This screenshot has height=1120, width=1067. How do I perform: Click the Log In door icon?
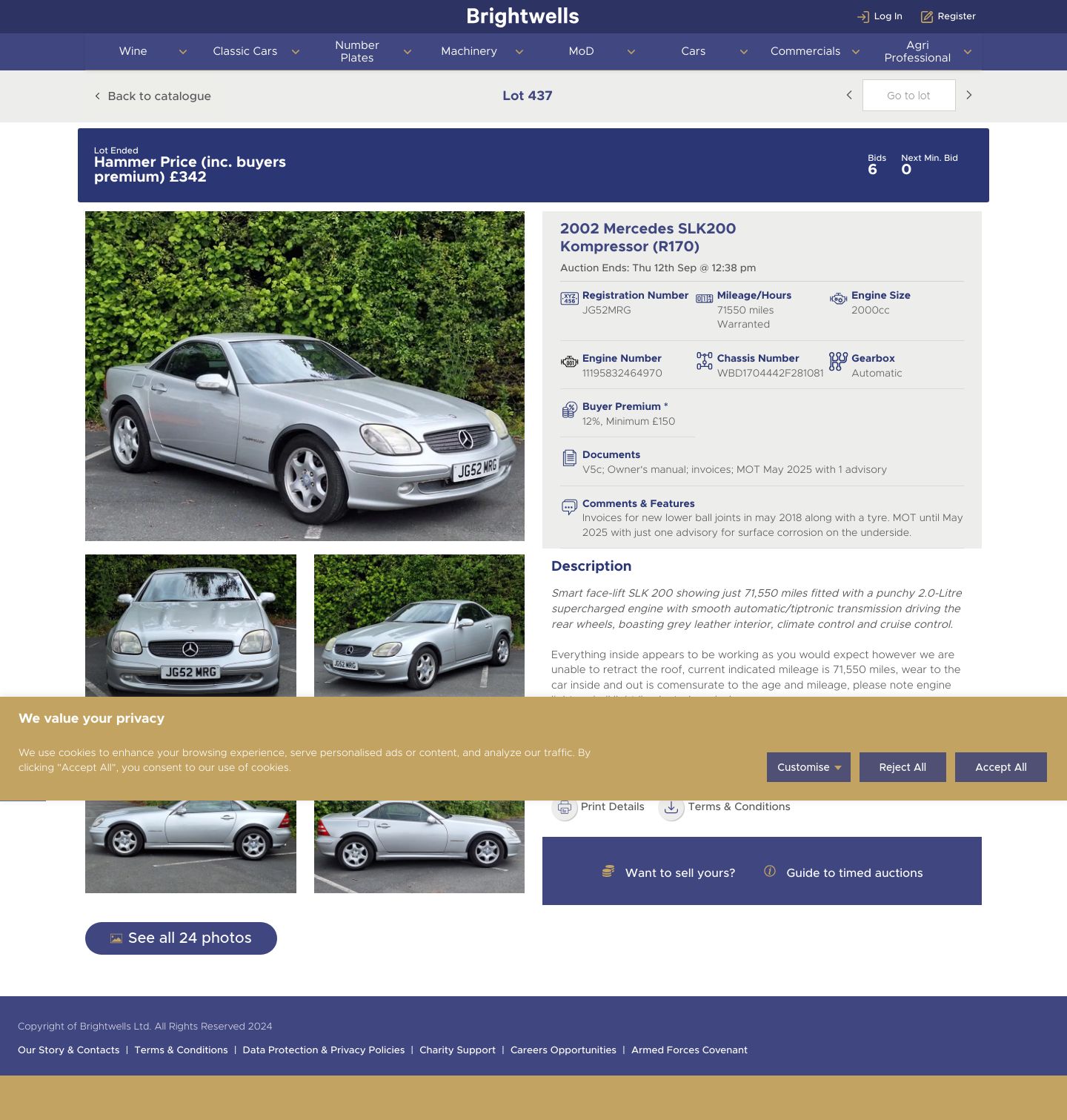863,16
